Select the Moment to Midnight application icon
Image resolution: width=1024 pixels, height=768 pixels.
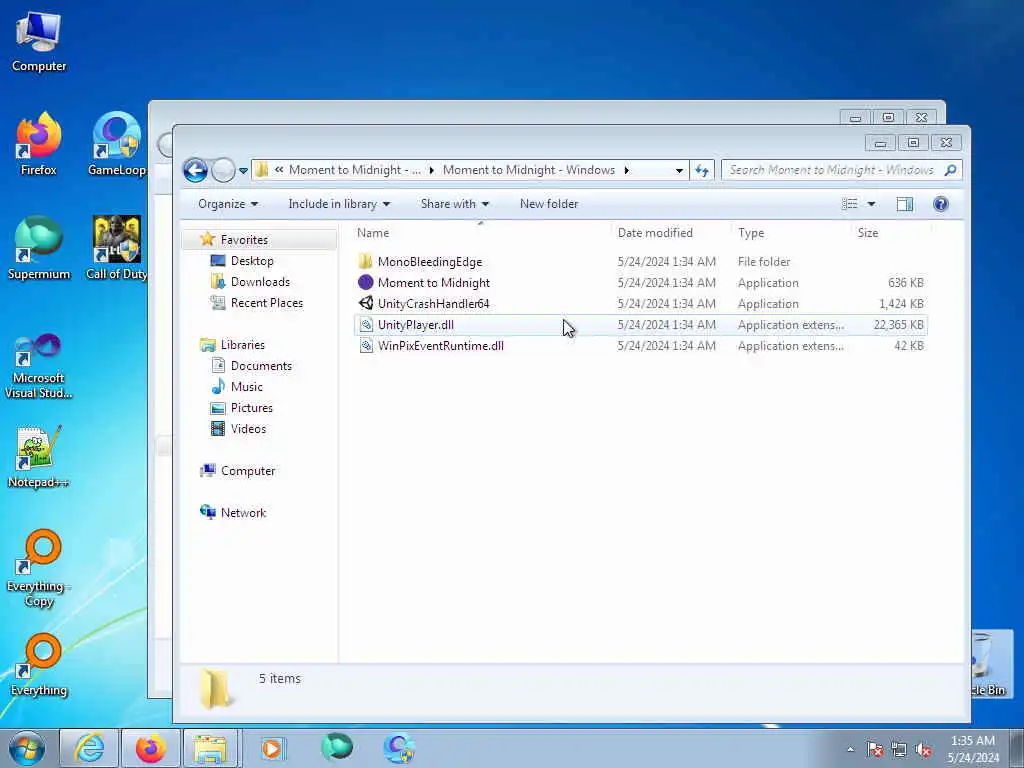[366, 283]
